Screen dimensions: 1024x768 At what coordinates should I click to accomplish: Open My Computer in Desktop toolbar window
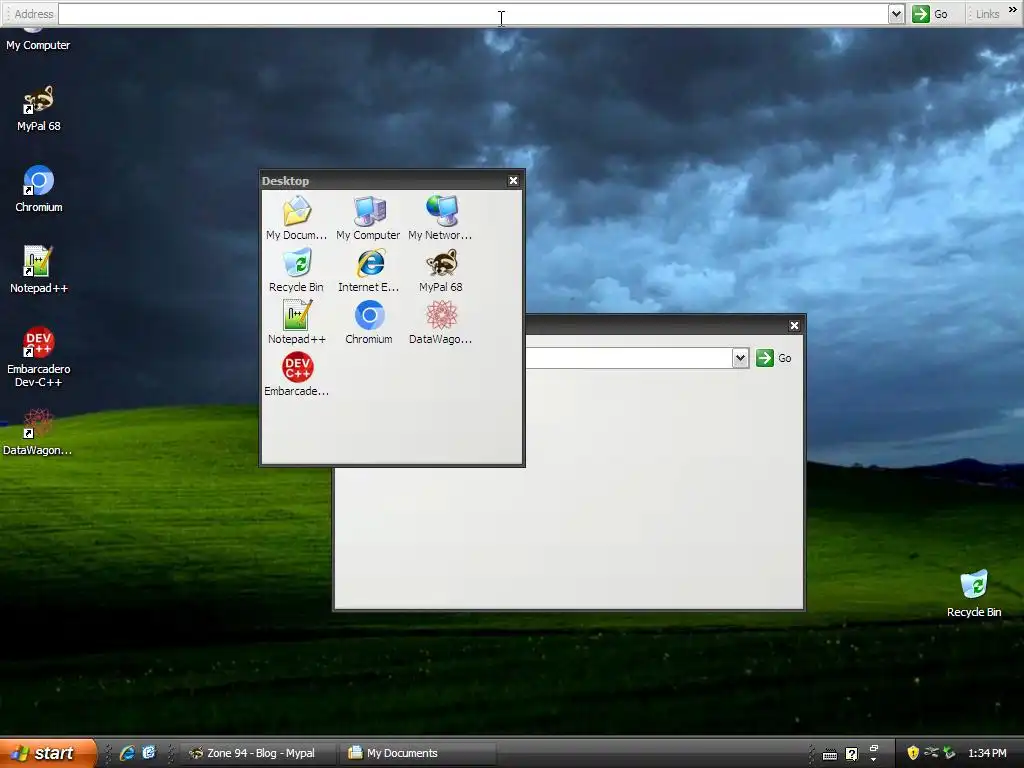click(x=368, y=218)
